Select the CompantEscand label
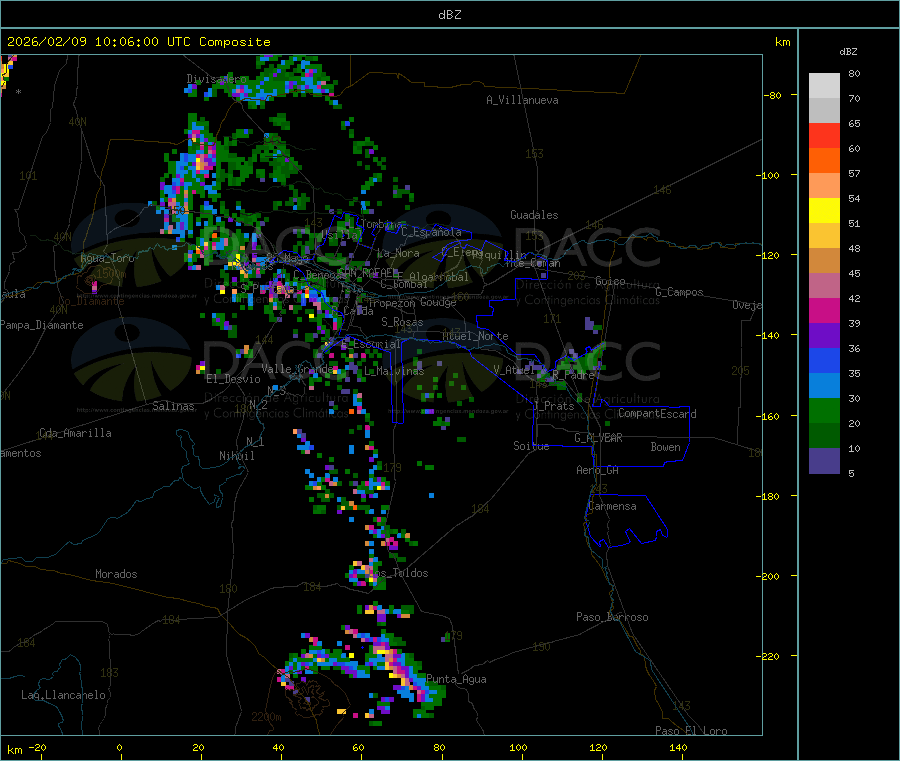The width and height of the screenshot is (900, 761). [x=657, y=414]
